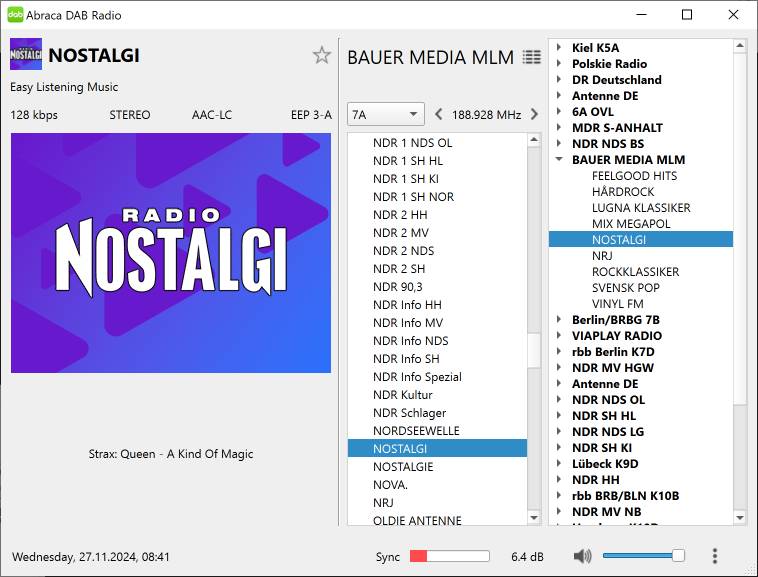The height and width of the screenshot is (577, 758).
Task: Expand the Kiel K5A ensemble
Action: tap(559, 48)
